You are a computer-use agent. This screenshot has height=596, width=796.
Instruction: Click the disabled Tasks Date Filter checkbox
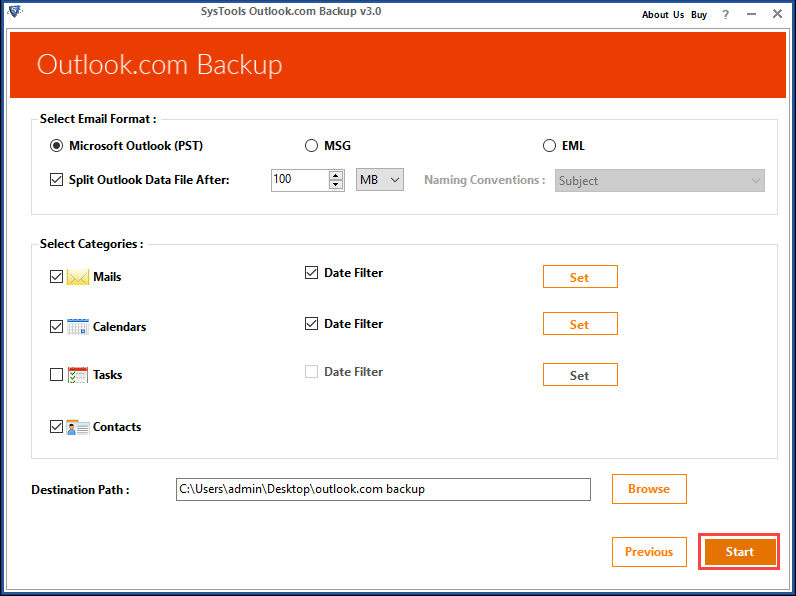pyautogui.click(x=311, y=372)
